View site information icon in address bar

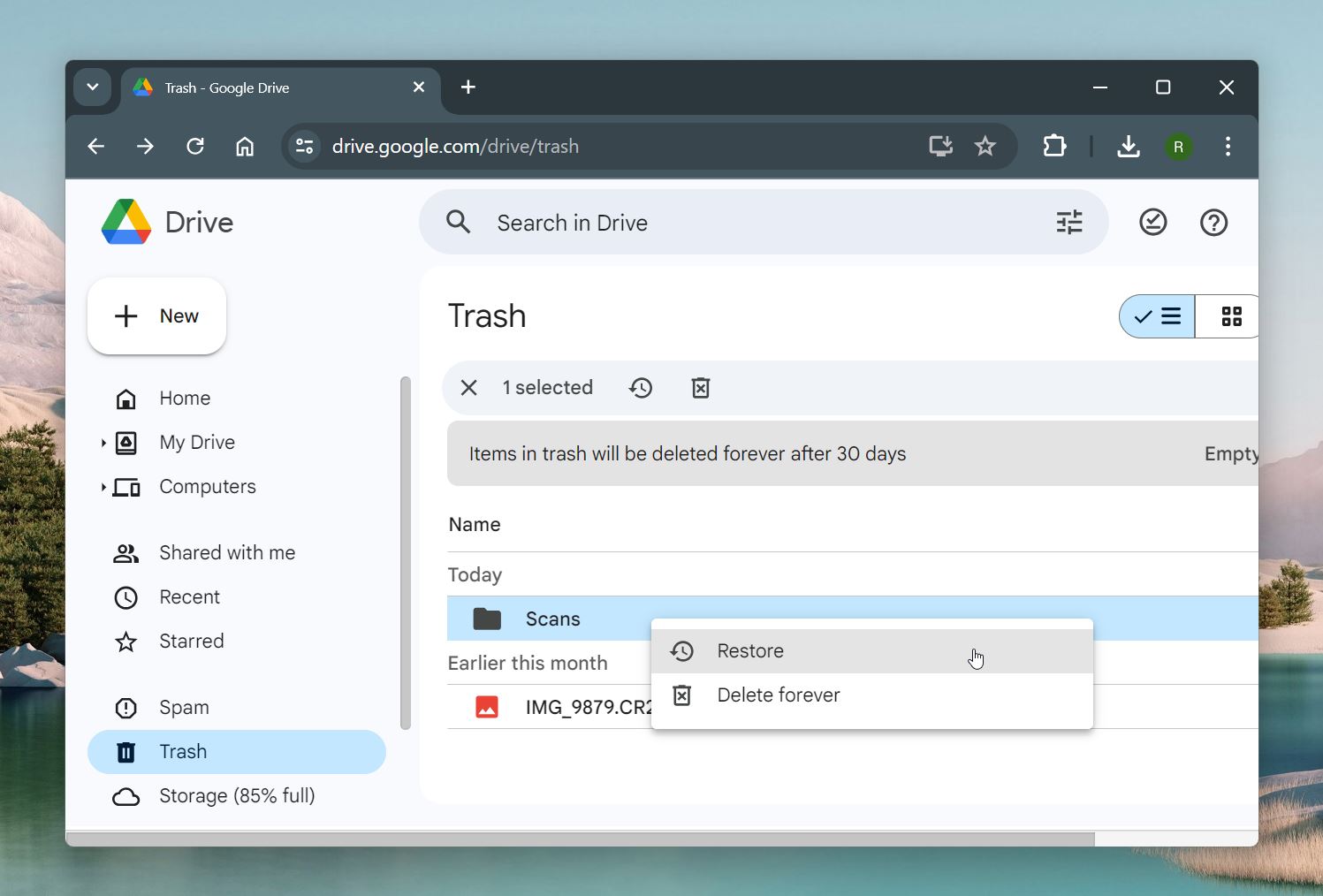305,147
